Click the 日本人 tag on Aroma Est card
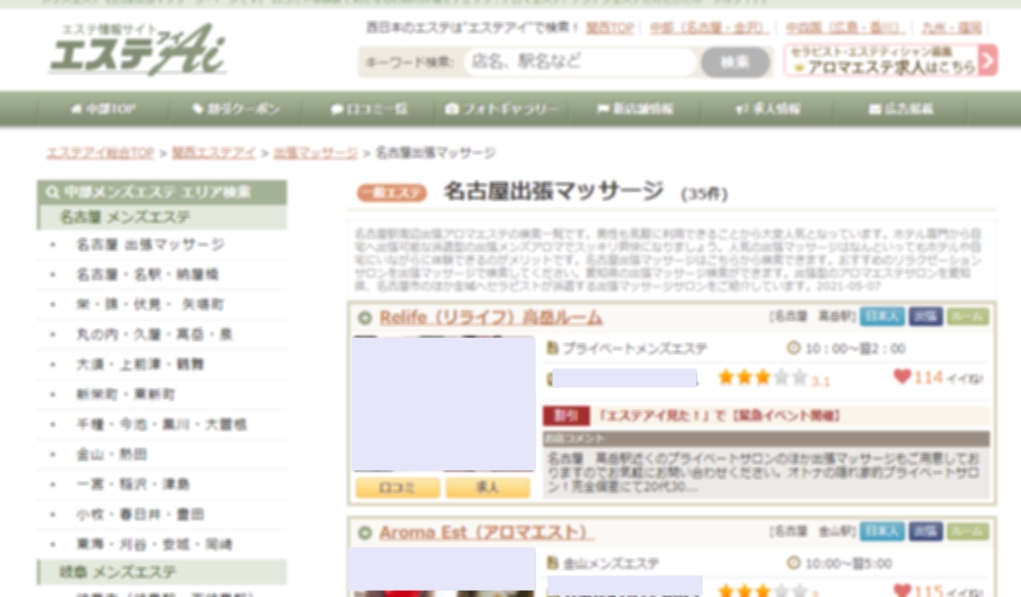1021x597 pixels. [882, 531]
